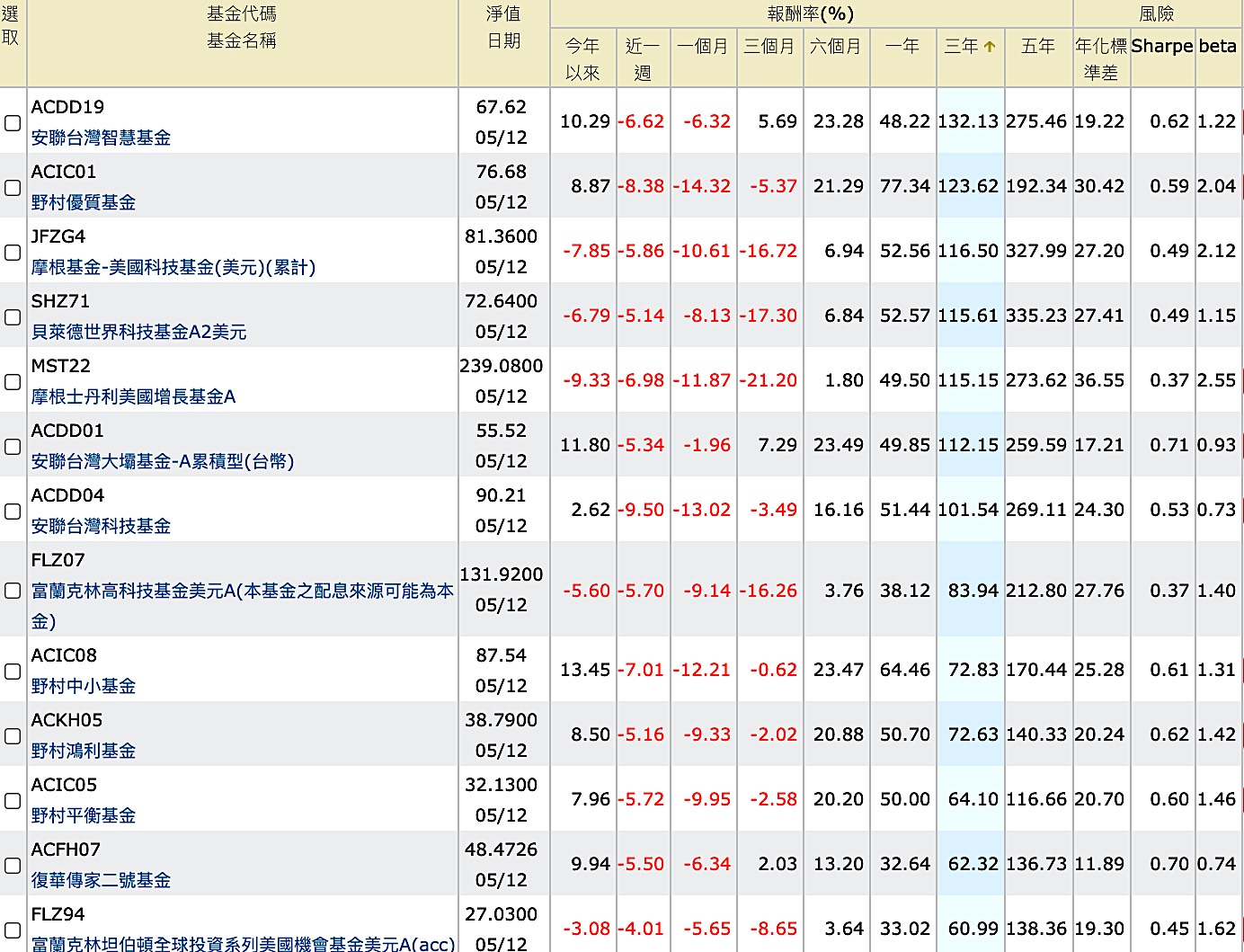Click the -9.50 one-week return value

click(641, 510)
